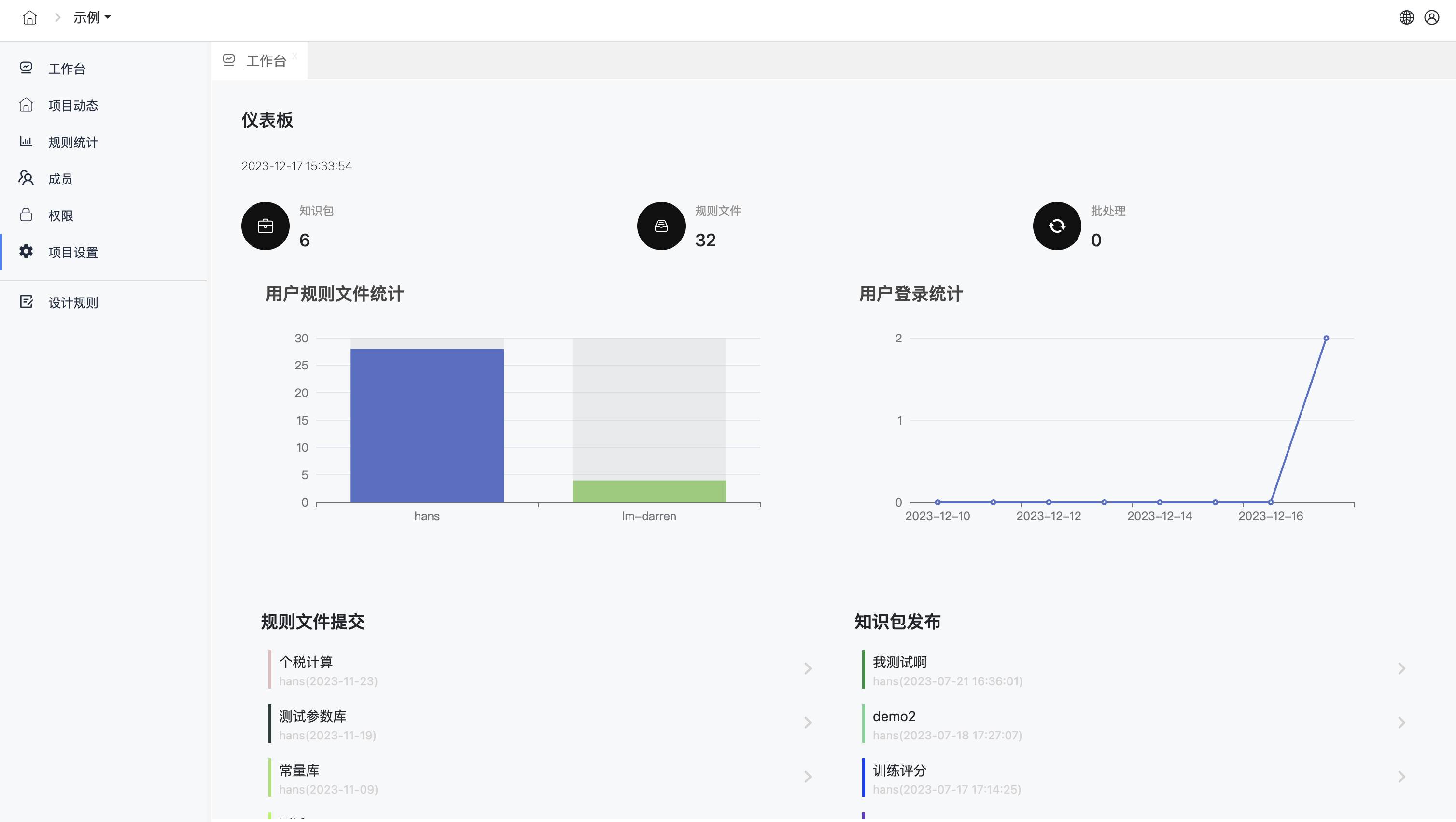Open the user account icon

[x=1431, y=17]
